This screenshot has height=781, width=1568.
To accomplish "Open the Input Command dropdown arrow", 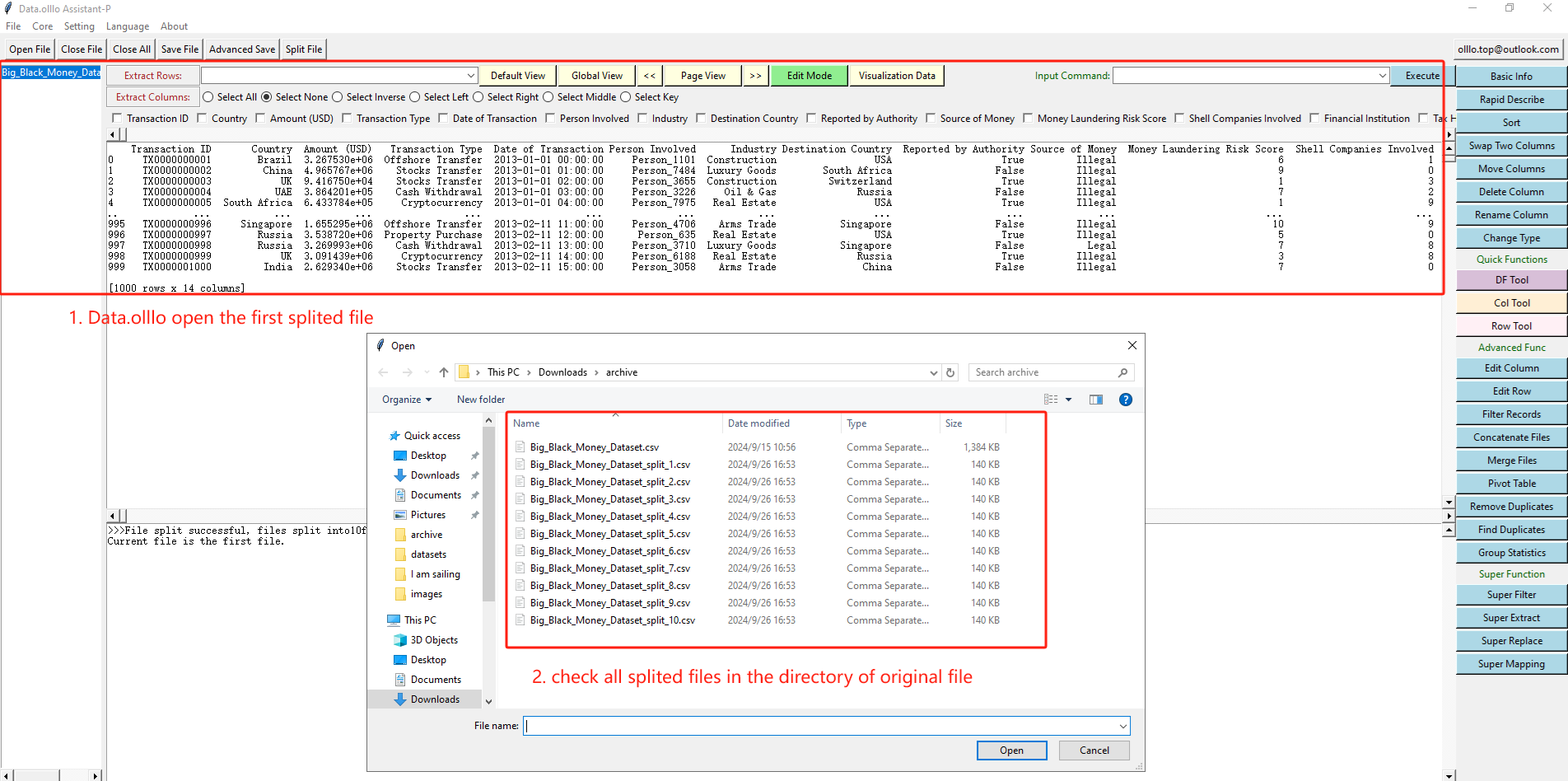I will click(x=1383, y=76).
